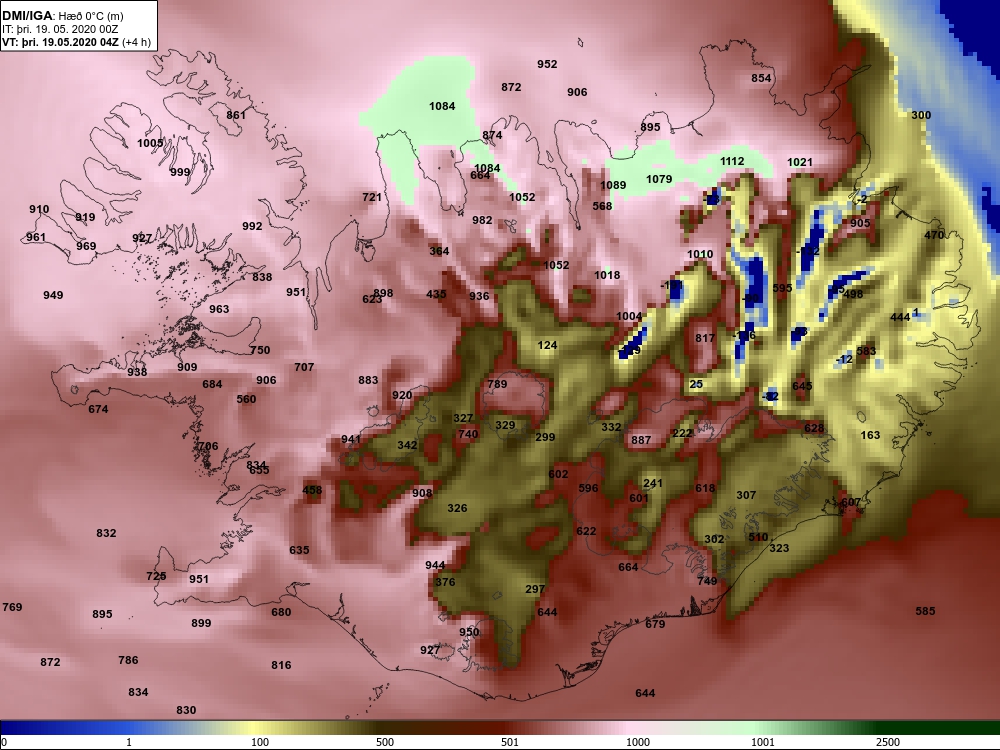Click the map value '124' in the highlands
This screenshot has width=1000, height=750.
click(x=547, y=345)
